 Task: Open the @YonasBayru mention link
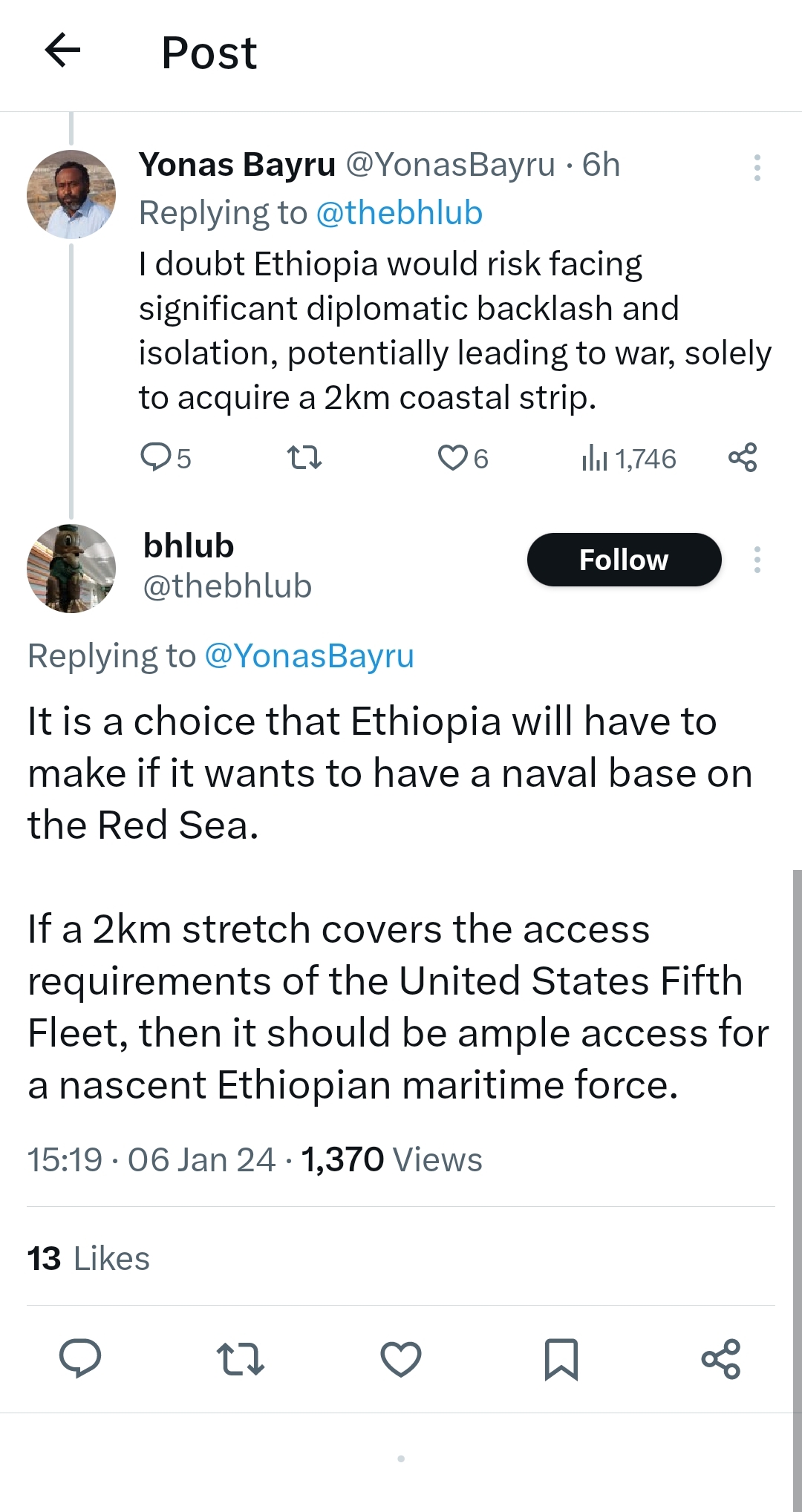[309, 656]
